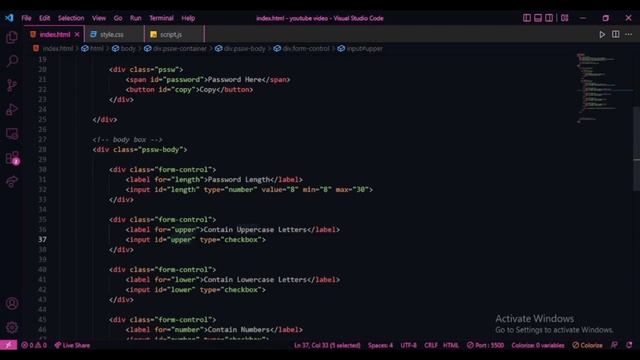Open Manage gear settings icon
Image resolution: width=640 pixels, height=360 pixels.
12,327
